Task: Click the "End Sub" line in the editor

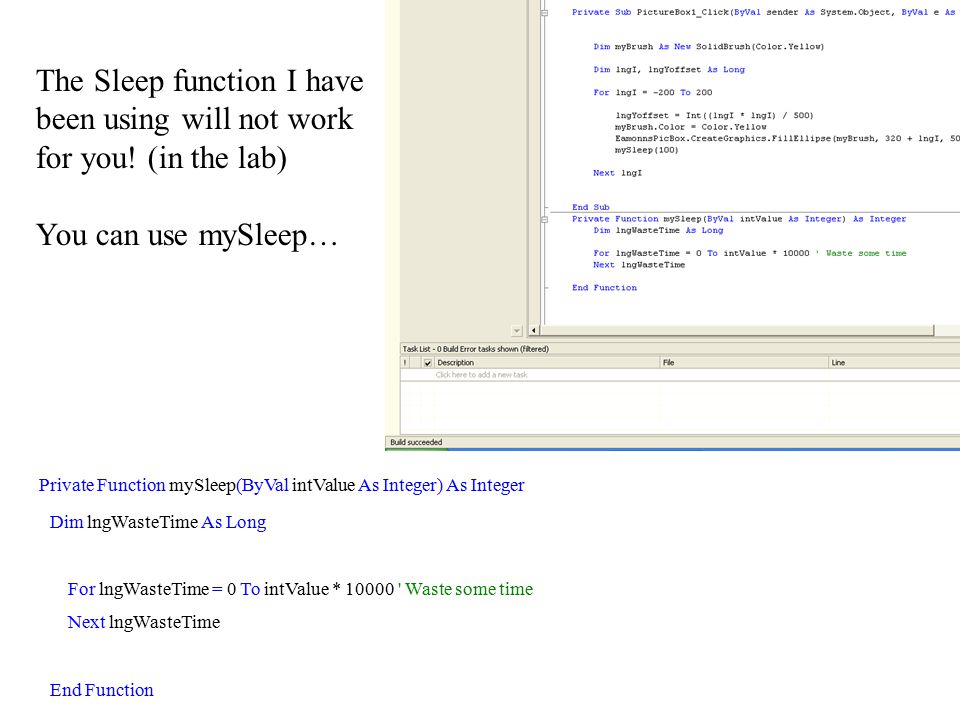Action: click(x=591, y=208)
